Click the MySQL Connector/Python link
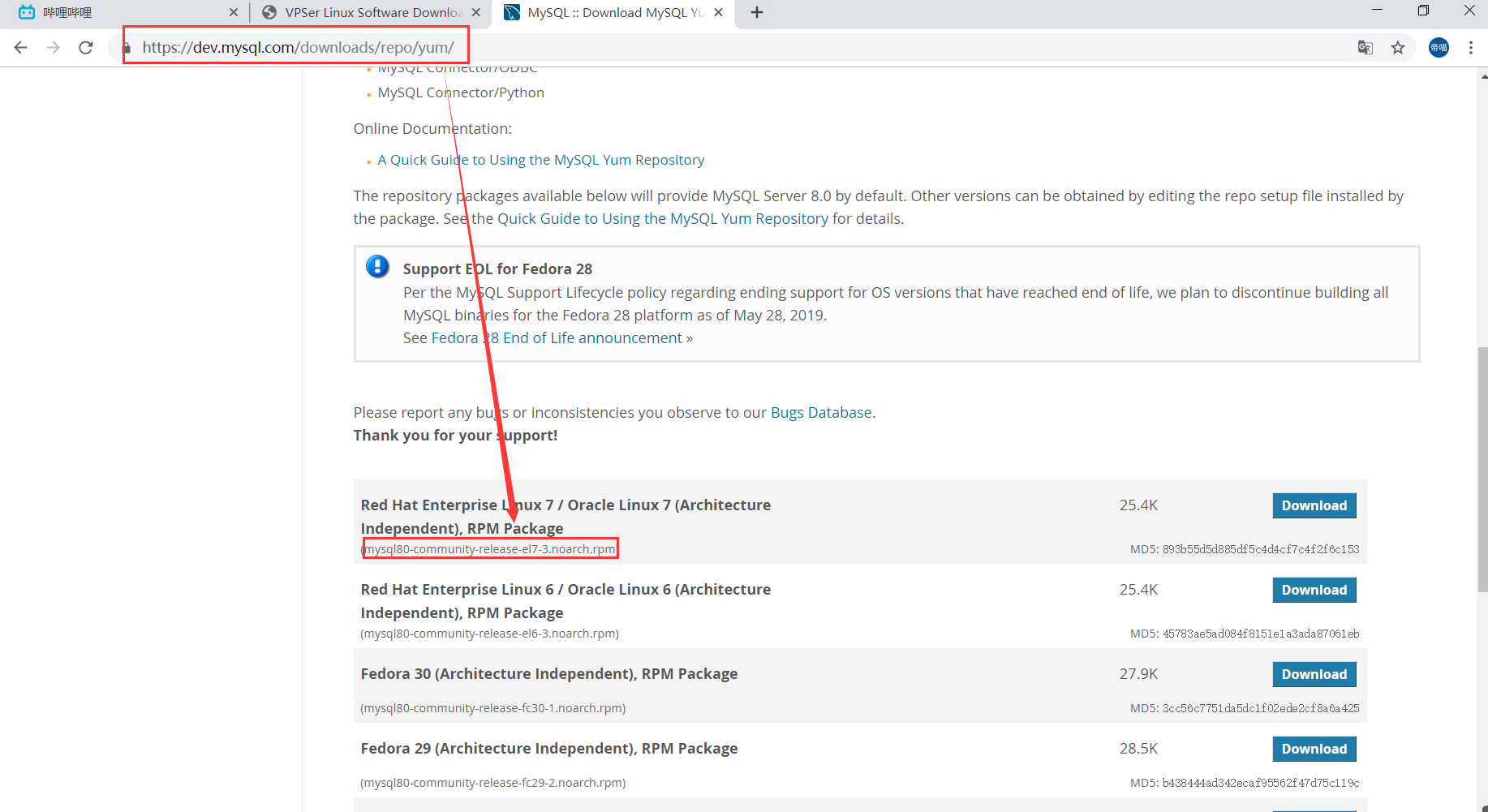This screenshot has width=1488, height=812. pos(461,92)
